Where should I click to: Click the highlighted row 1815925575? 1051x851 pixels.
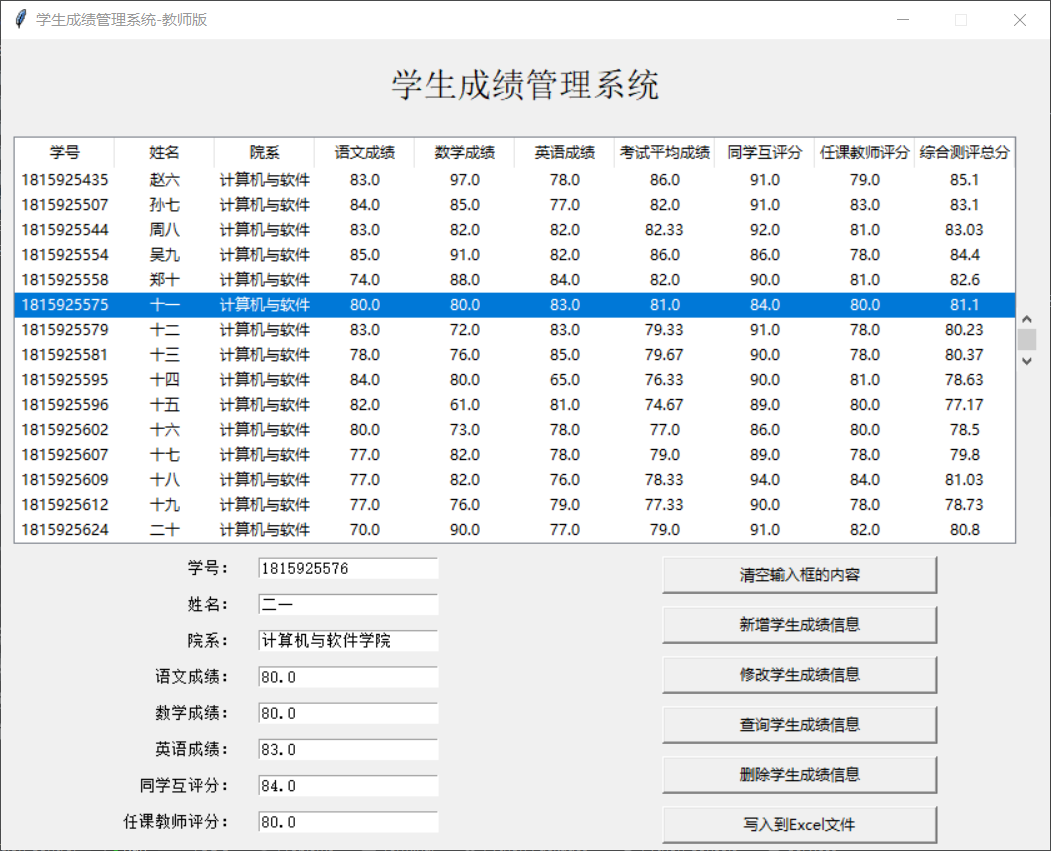pyautogui.click(x=515, y=305)
